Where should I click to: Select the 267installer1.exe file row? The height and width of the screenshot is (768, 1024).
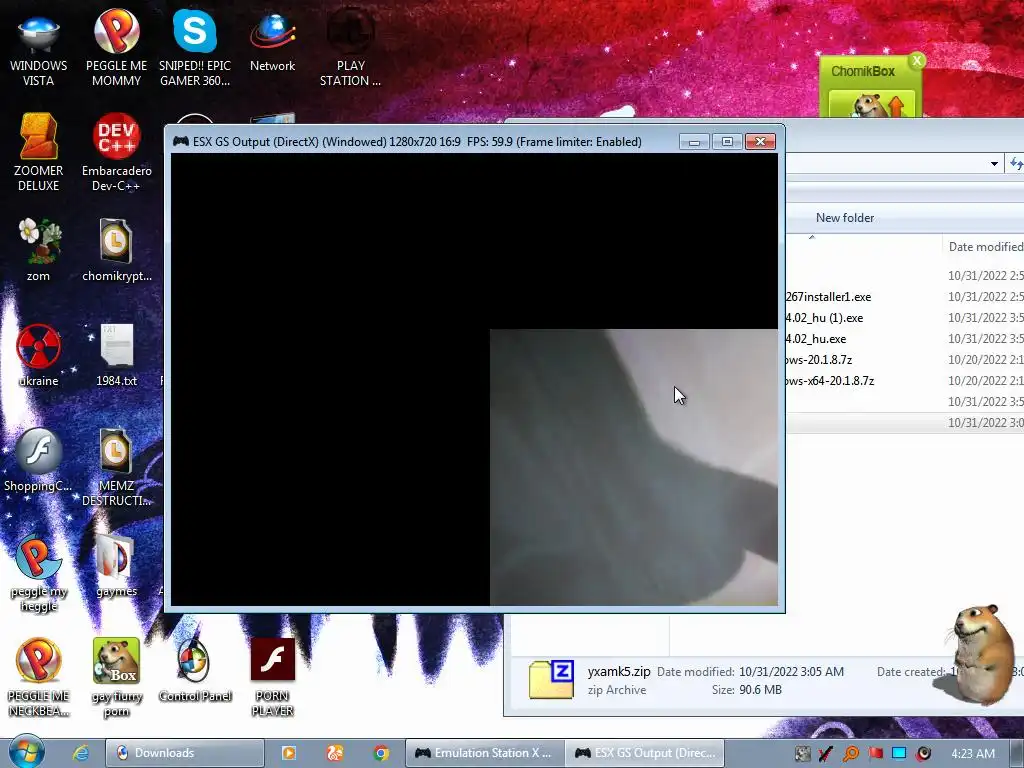[904, 296]
